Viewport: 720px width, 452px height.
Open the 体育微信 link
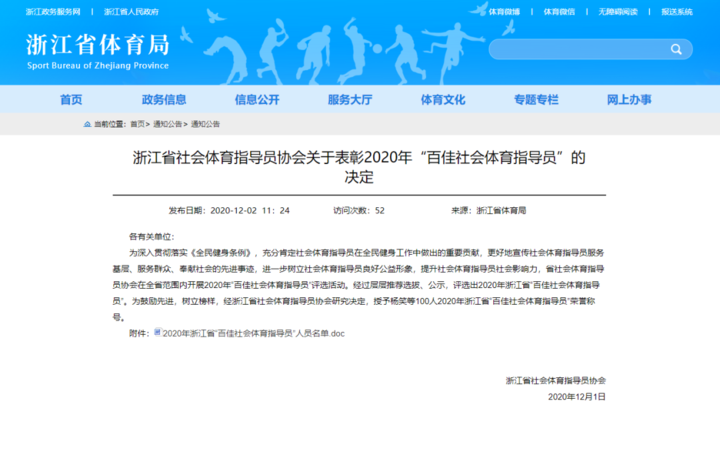point(558,12)
